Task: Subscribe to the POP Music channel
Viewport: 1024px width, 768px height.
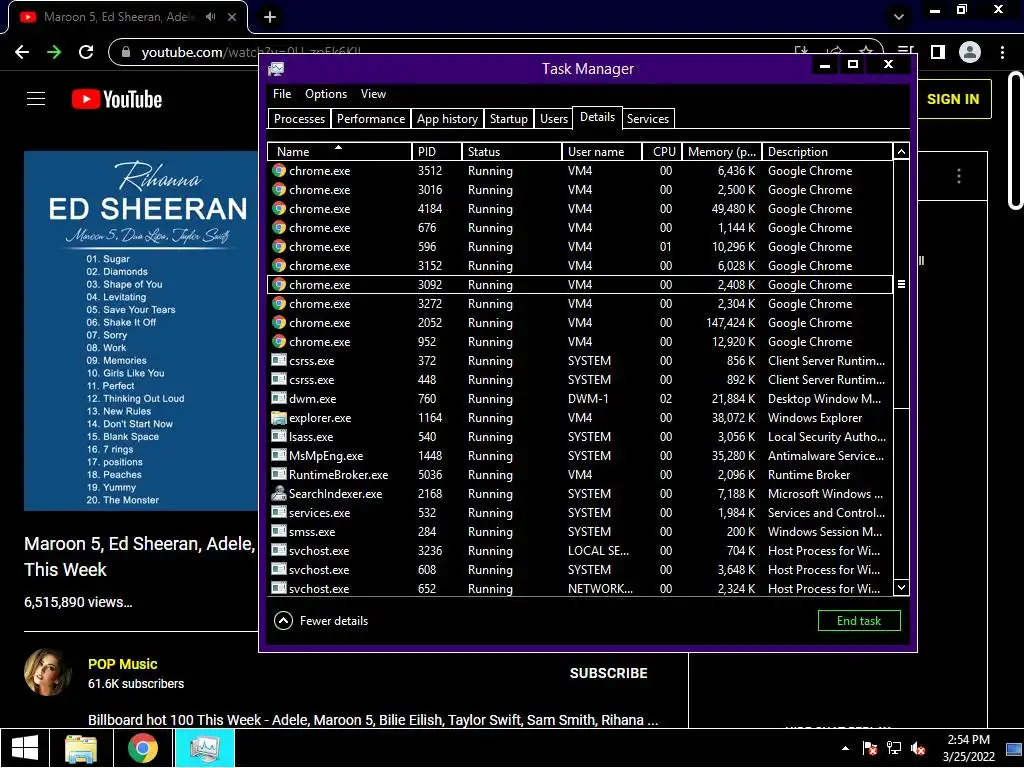Action: point(608,673)
